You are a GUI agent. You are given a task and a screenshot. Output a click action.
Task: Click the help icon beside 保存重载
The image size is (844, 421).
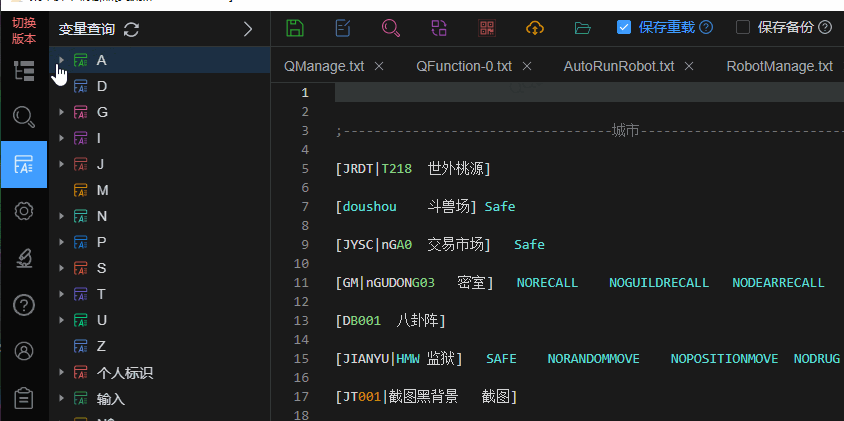(x=706, y=27)
